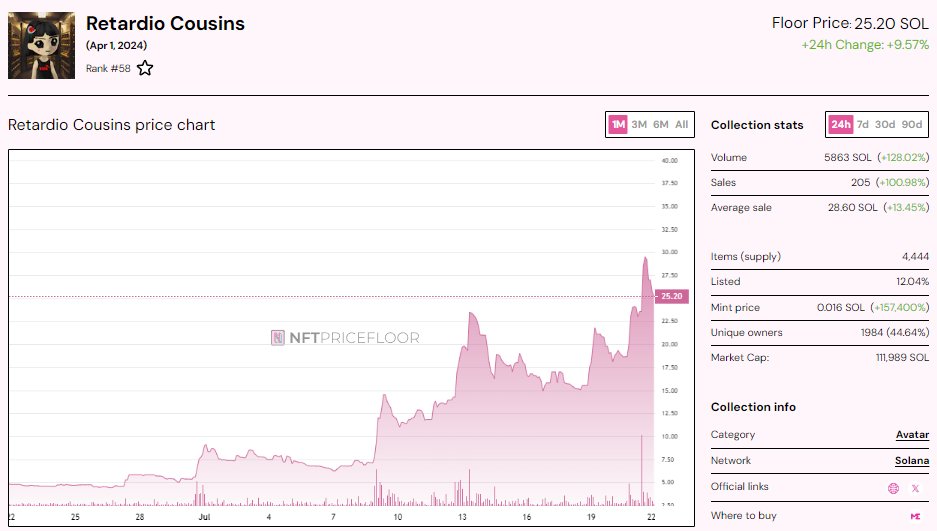Click the Floor Price 25.20 SOL text
937x531 pixels.
(x=850, y=23)
